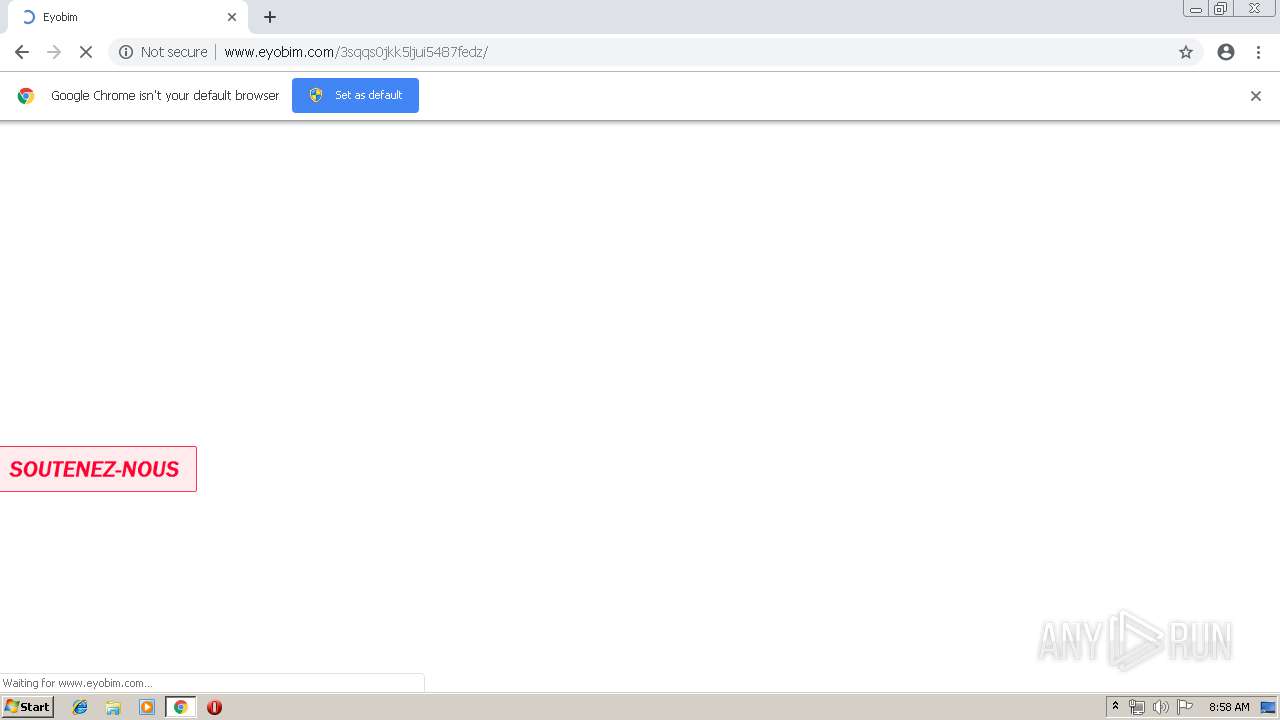
Task: Open the Chrome profile account icon
Action: (1226, 52)
